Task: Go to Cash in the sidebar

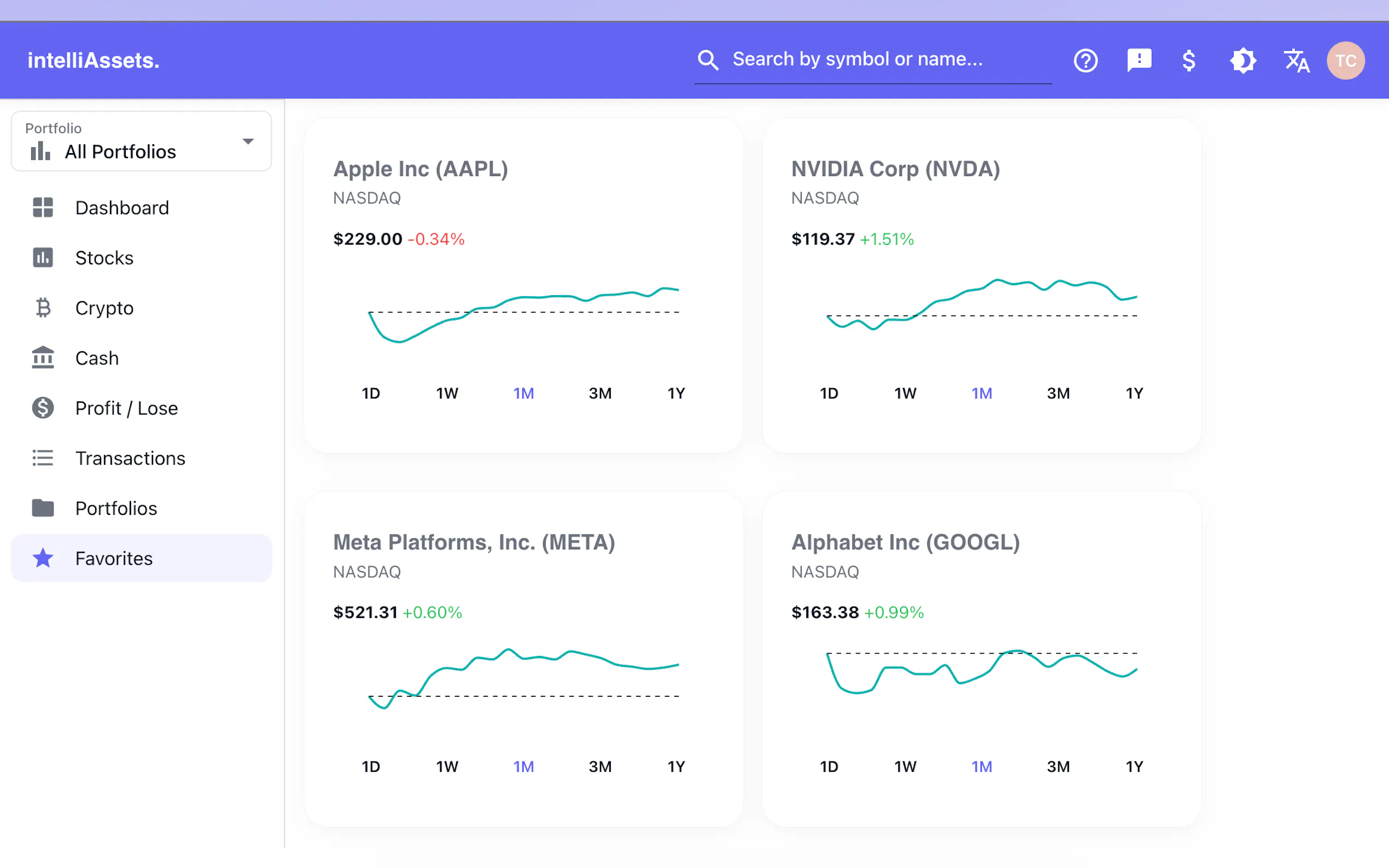Action: point(97,357)
